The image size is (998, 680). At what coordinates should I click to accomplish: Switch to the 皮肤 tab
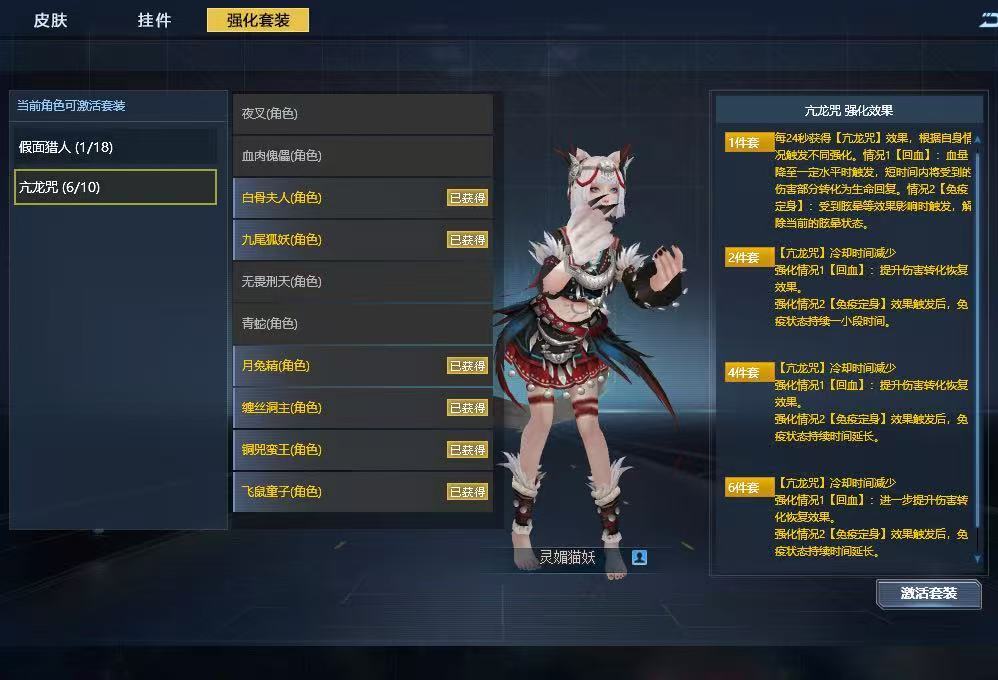pyautogui.click(x=50, y=20)
